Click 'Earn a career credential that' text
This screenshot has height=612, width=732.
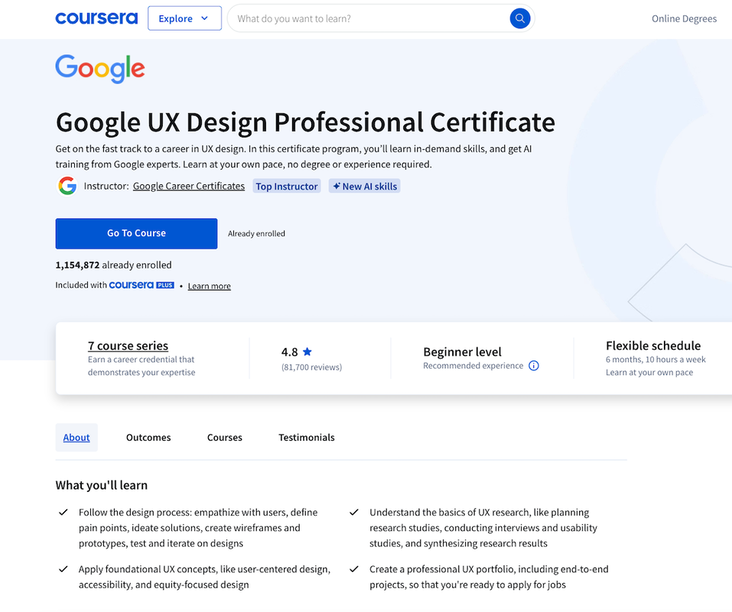(x=141, y=359)
